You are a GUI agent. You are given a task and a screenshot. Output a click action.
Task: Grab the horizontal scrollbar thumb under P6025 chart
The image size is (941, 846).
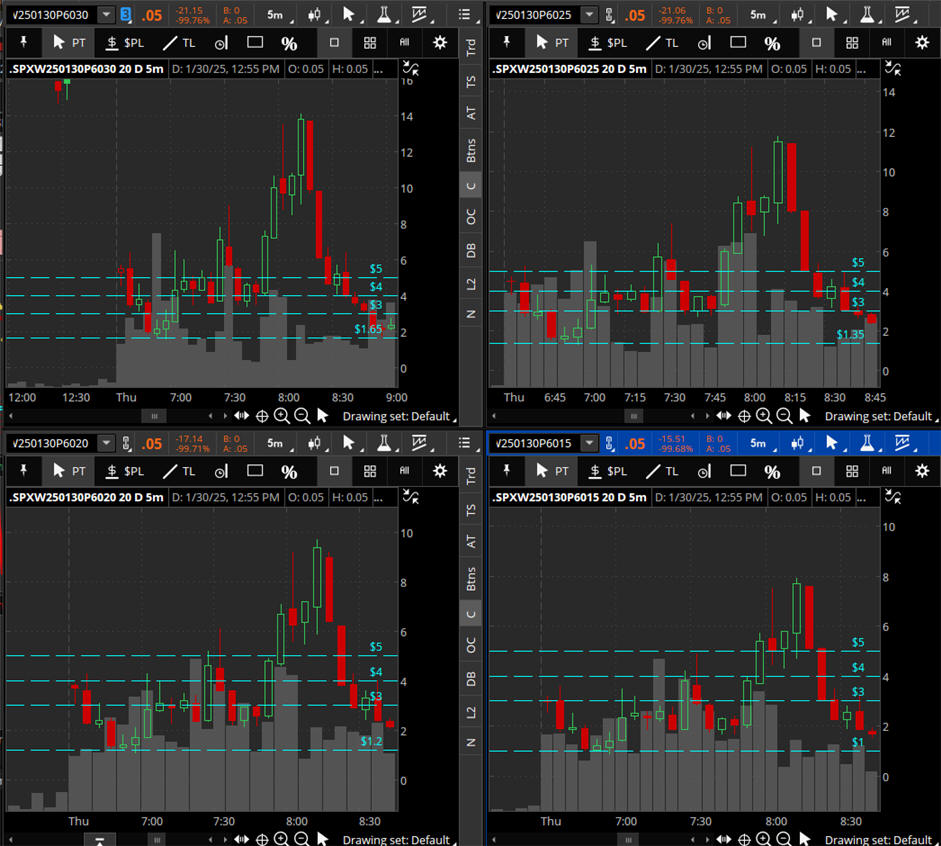[x=634, y=416]
